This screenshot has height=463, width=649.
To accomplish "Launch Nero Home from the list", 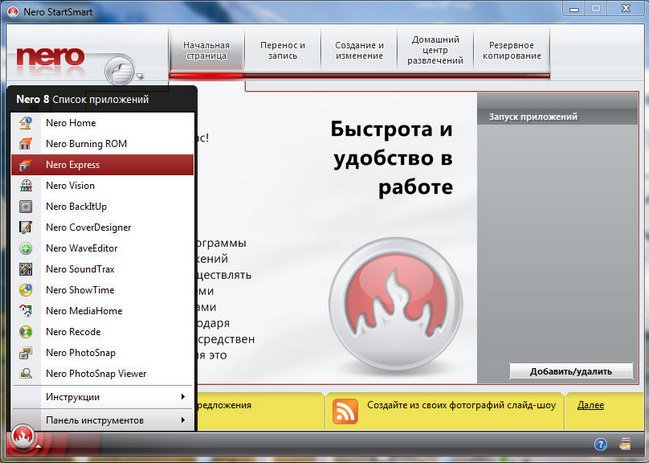I will click(x=103, y=123).
